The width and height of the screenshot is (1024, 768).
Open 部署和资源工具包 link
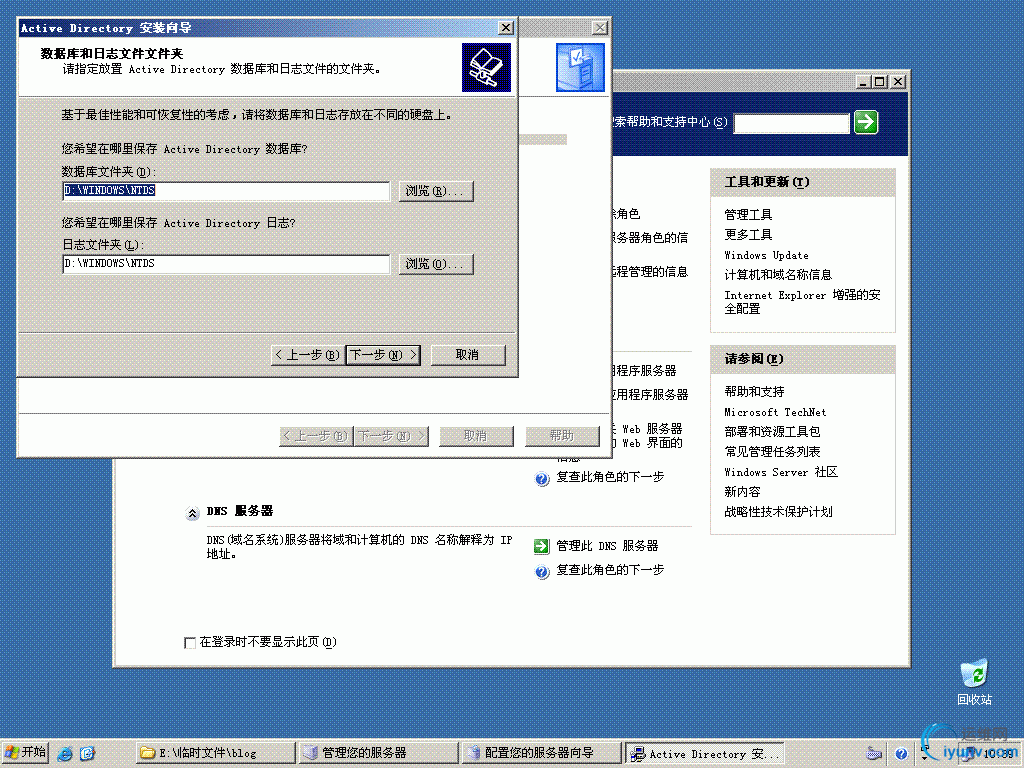coord(772,432)
